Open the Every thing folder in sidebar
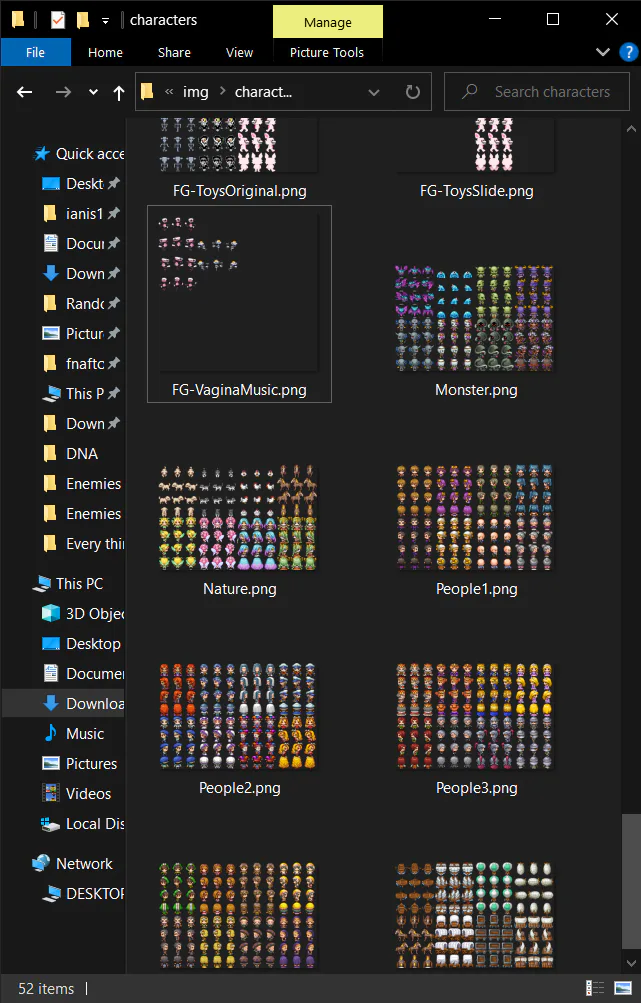Viewport: 641px width, 1003px height. (81, 544)
